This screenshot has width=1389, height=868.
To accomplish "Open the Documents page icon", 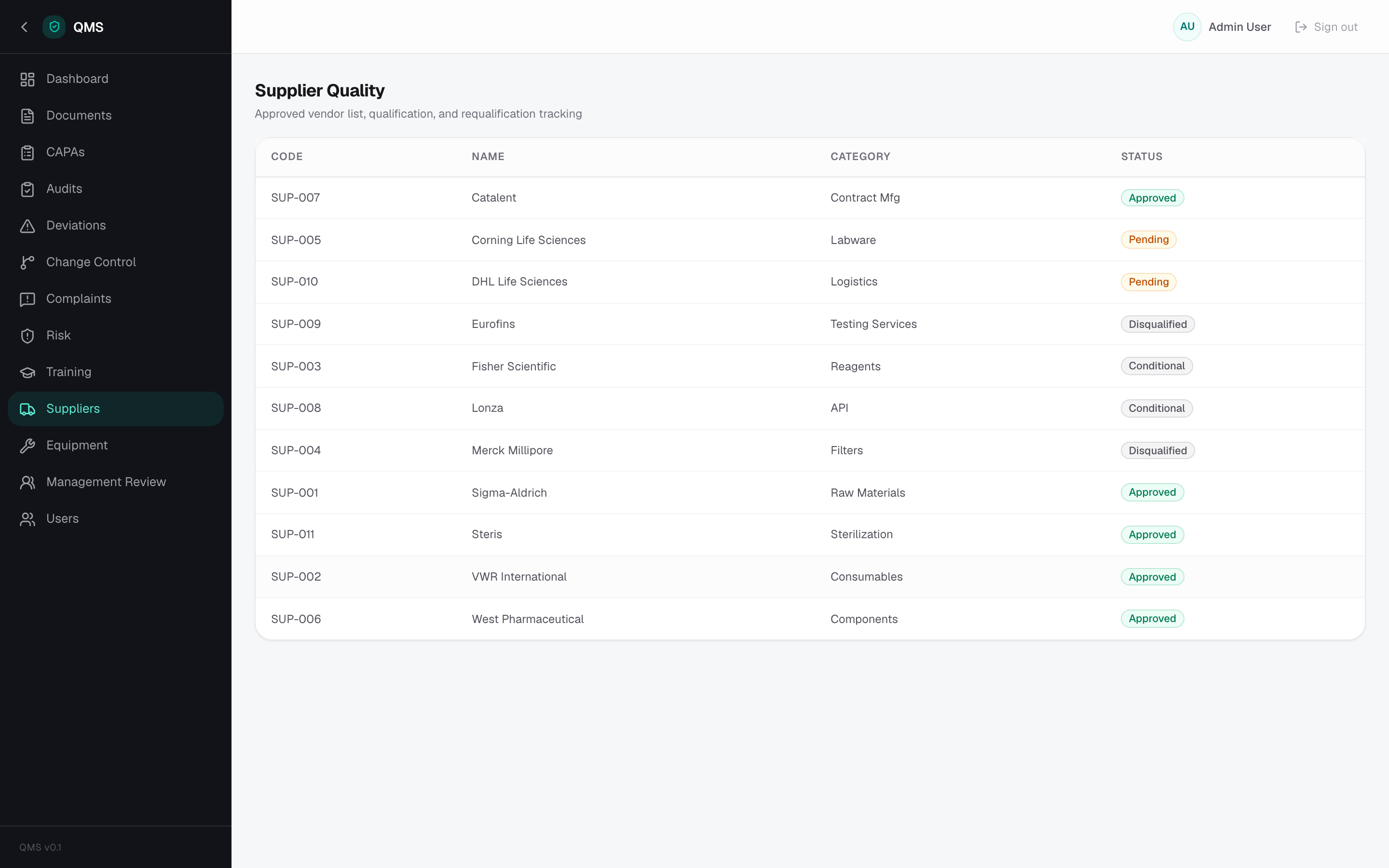I will [27, 116].
